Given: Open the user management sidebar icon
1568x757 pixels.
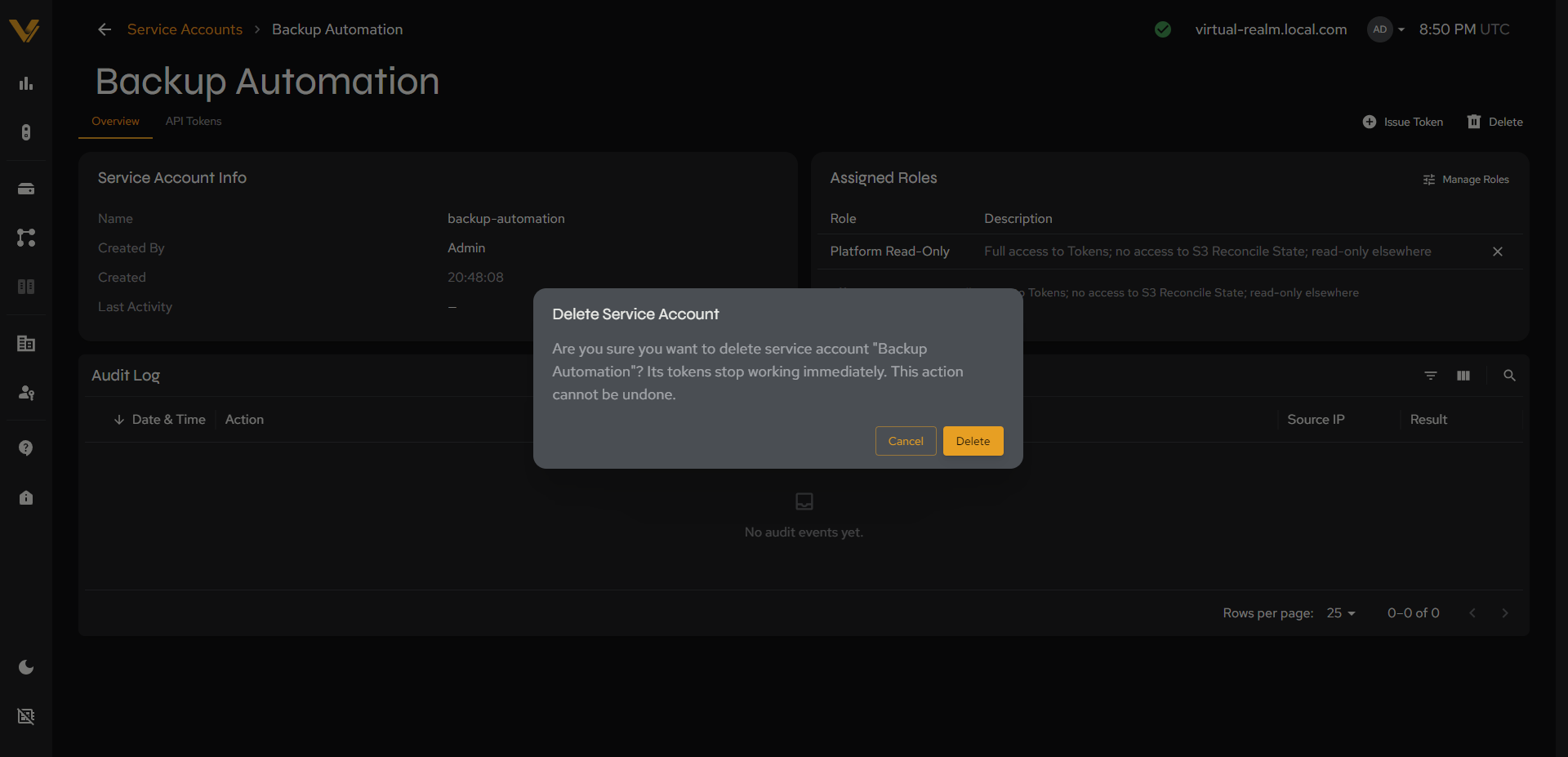Looking at the screenshot, I should coord(26,393).
